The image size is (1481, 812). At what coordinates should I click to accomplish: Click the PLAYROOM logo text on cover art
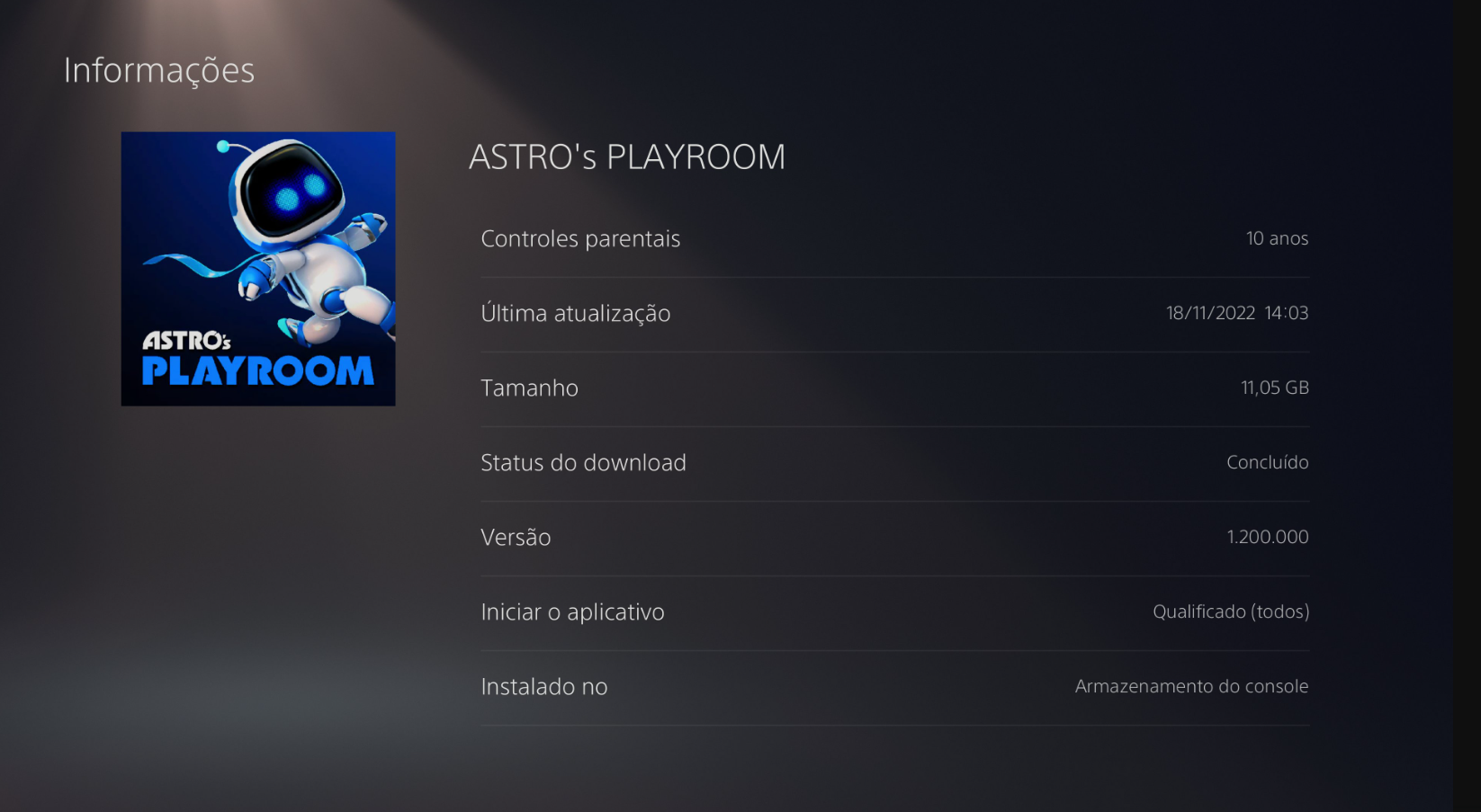tap(257, 370)
